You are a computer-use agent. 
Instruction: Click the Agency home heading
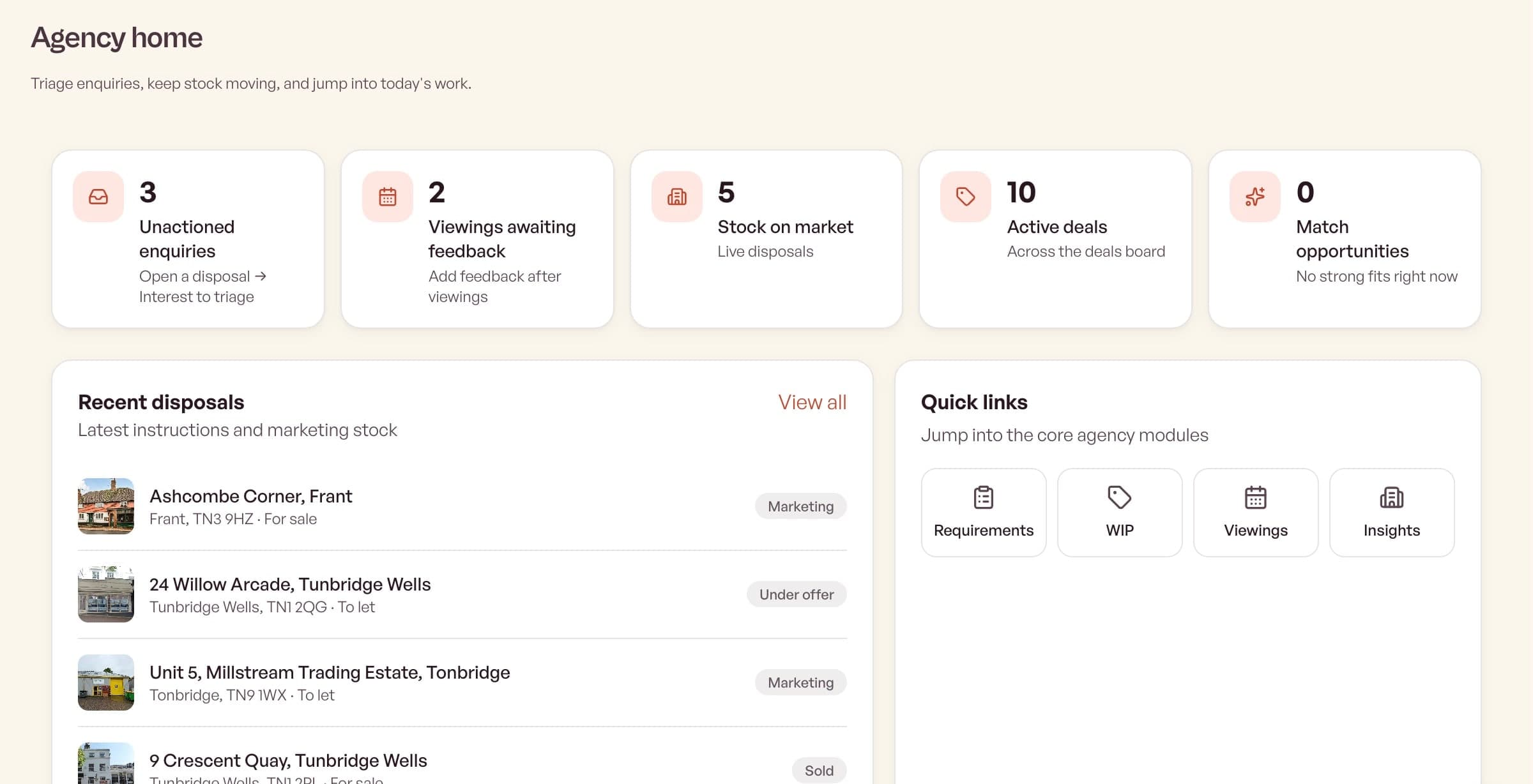[x=117, y=38]
